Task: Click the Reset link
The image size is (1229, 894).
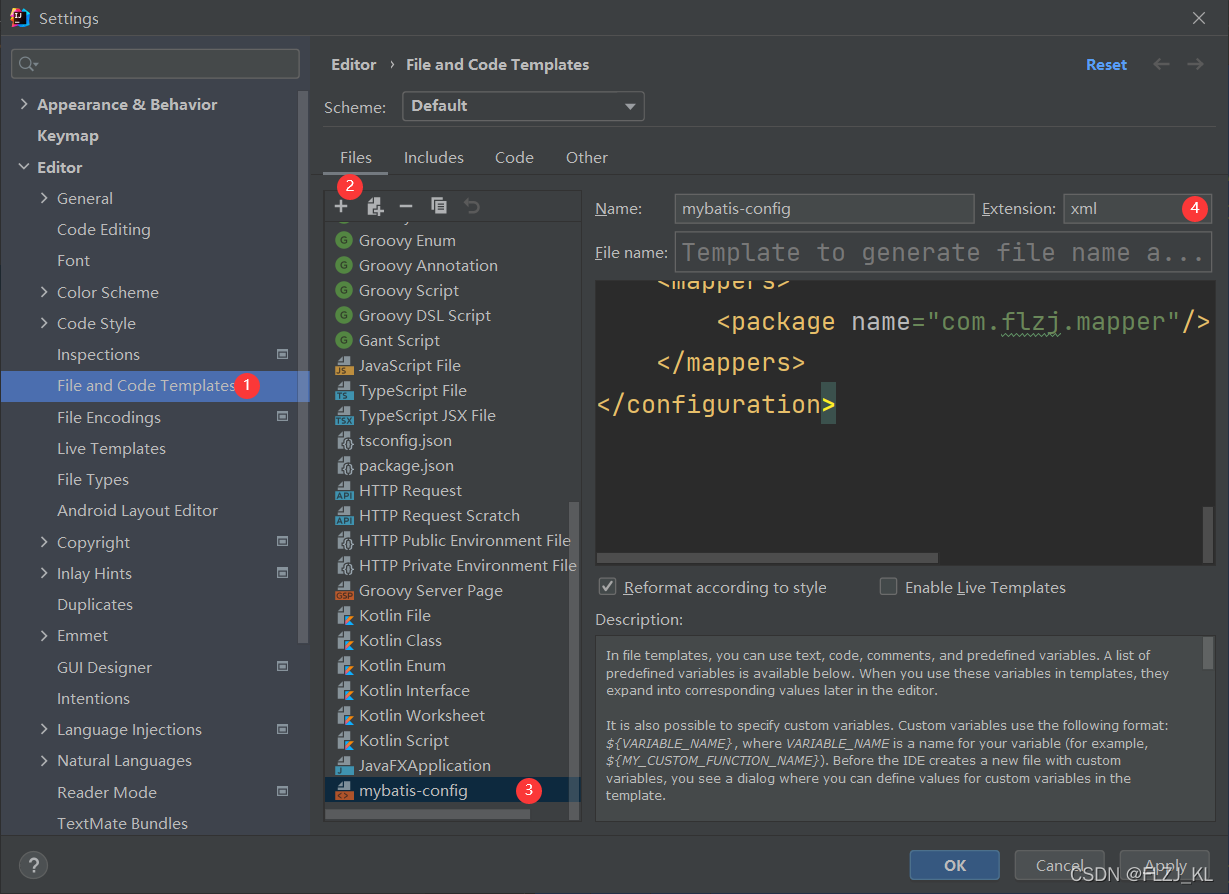Action: click(x=1106, y=64)
